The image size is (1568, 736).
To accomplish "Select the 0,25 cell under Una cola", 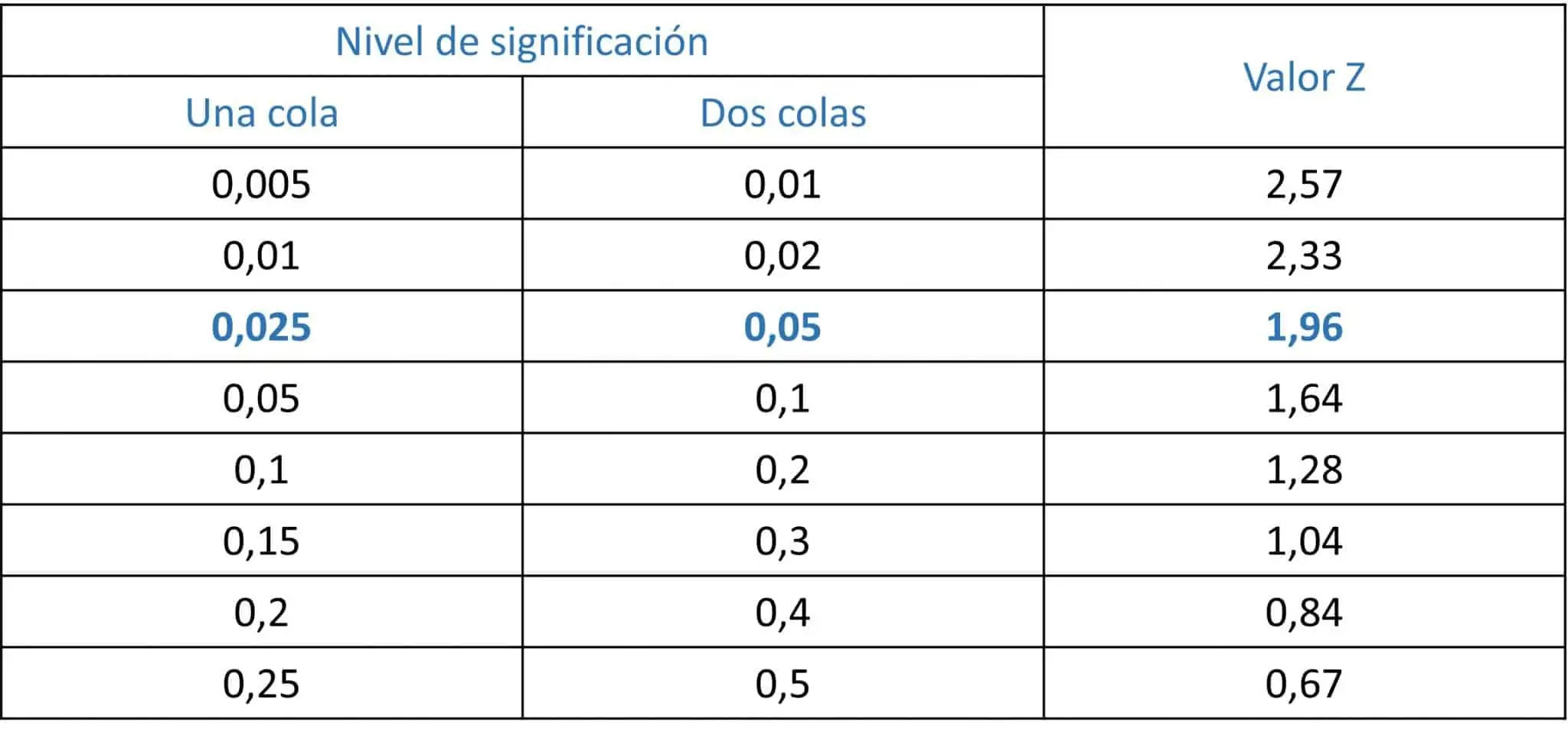I will point(261,683).
